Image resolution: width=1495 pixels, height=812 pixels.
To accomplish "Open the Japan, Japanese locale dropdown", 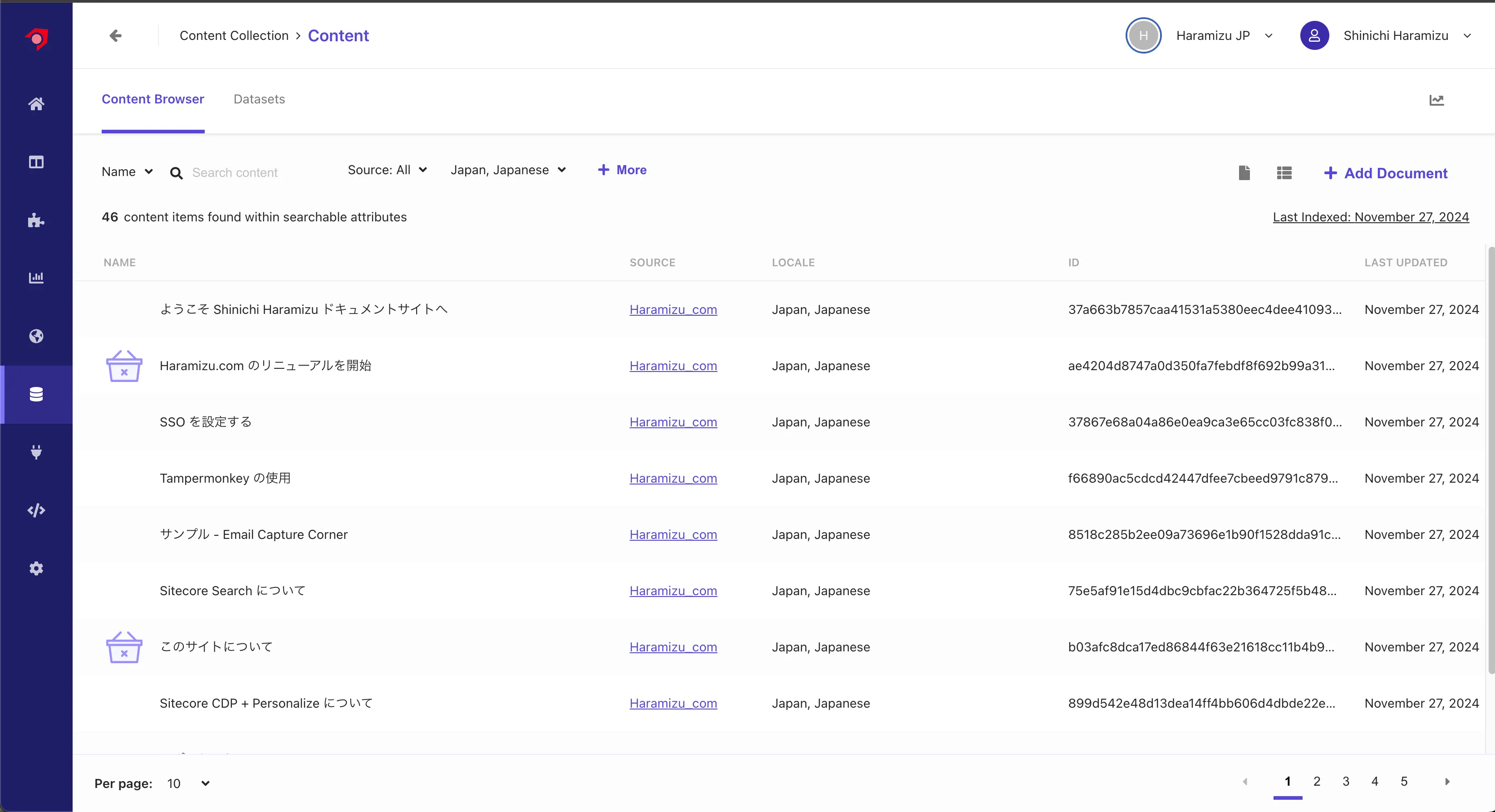I will 508,170.
